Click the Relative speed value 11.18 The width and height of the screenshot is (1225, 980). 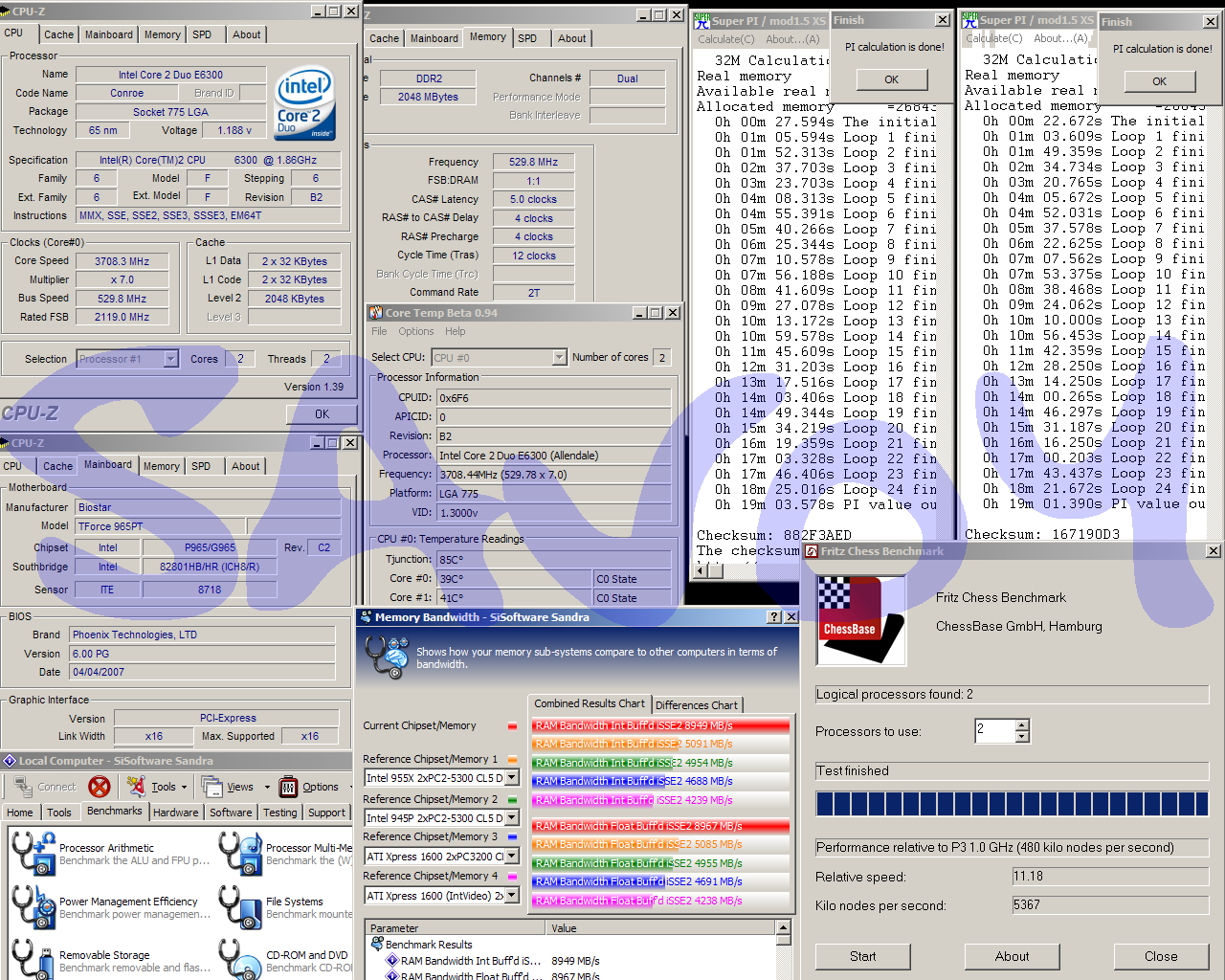click(1110, 876)
